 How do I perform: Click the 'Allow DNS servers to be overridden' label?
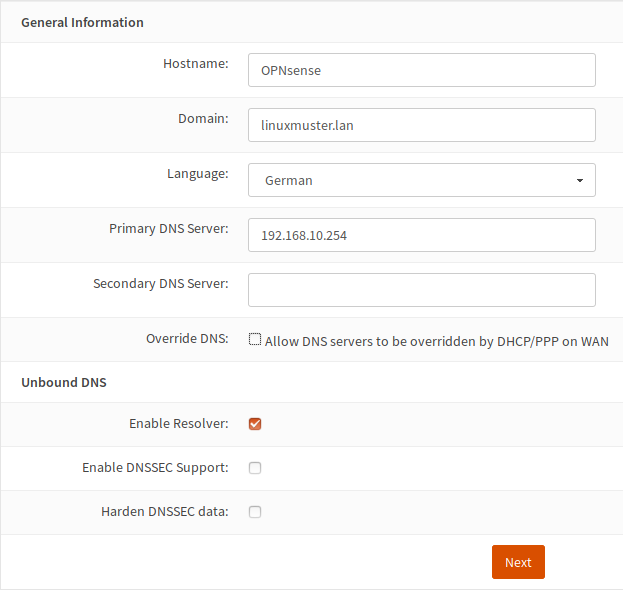(x=437, y=341)
